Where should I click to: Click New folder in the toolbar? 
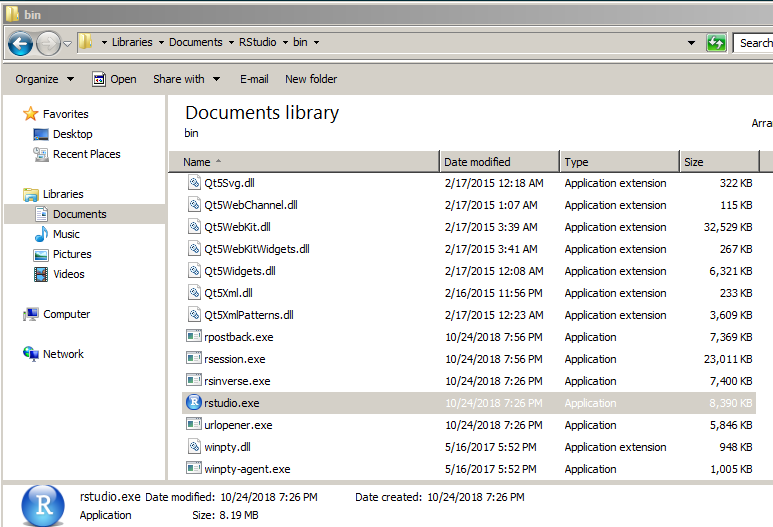coord(311,79)
